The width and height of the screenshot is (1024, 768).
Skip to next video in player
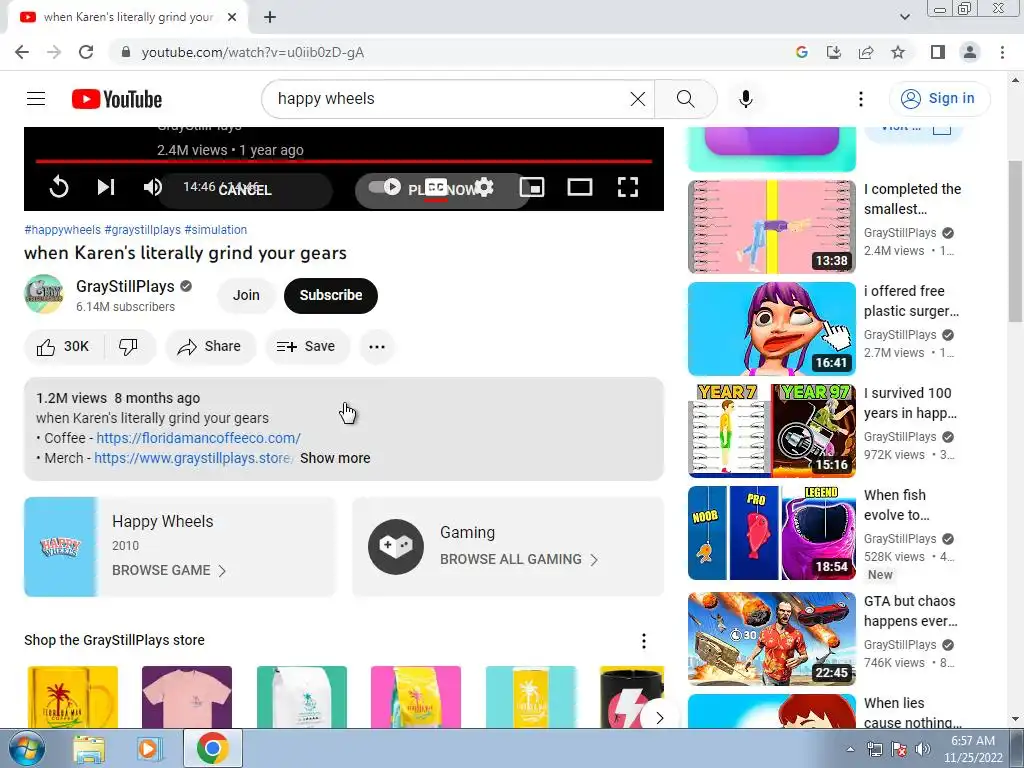[x=106, y=187]
